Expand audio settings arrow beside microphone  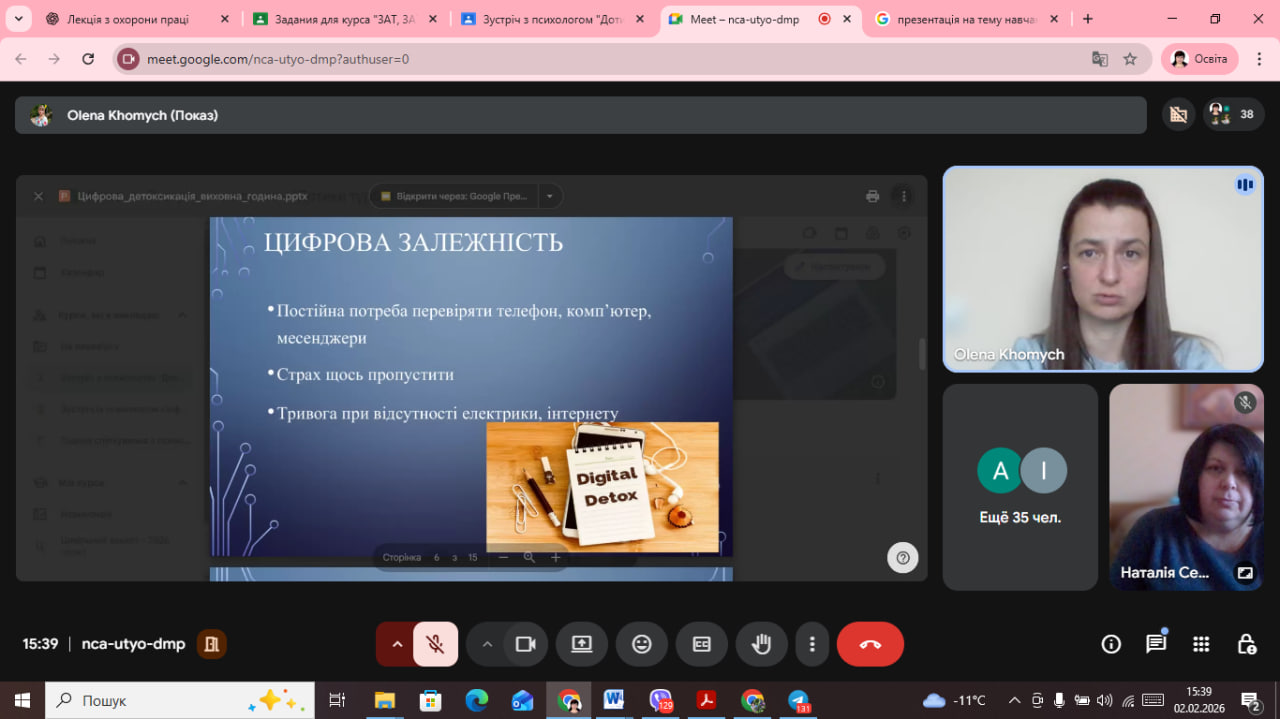pos(397,644)
